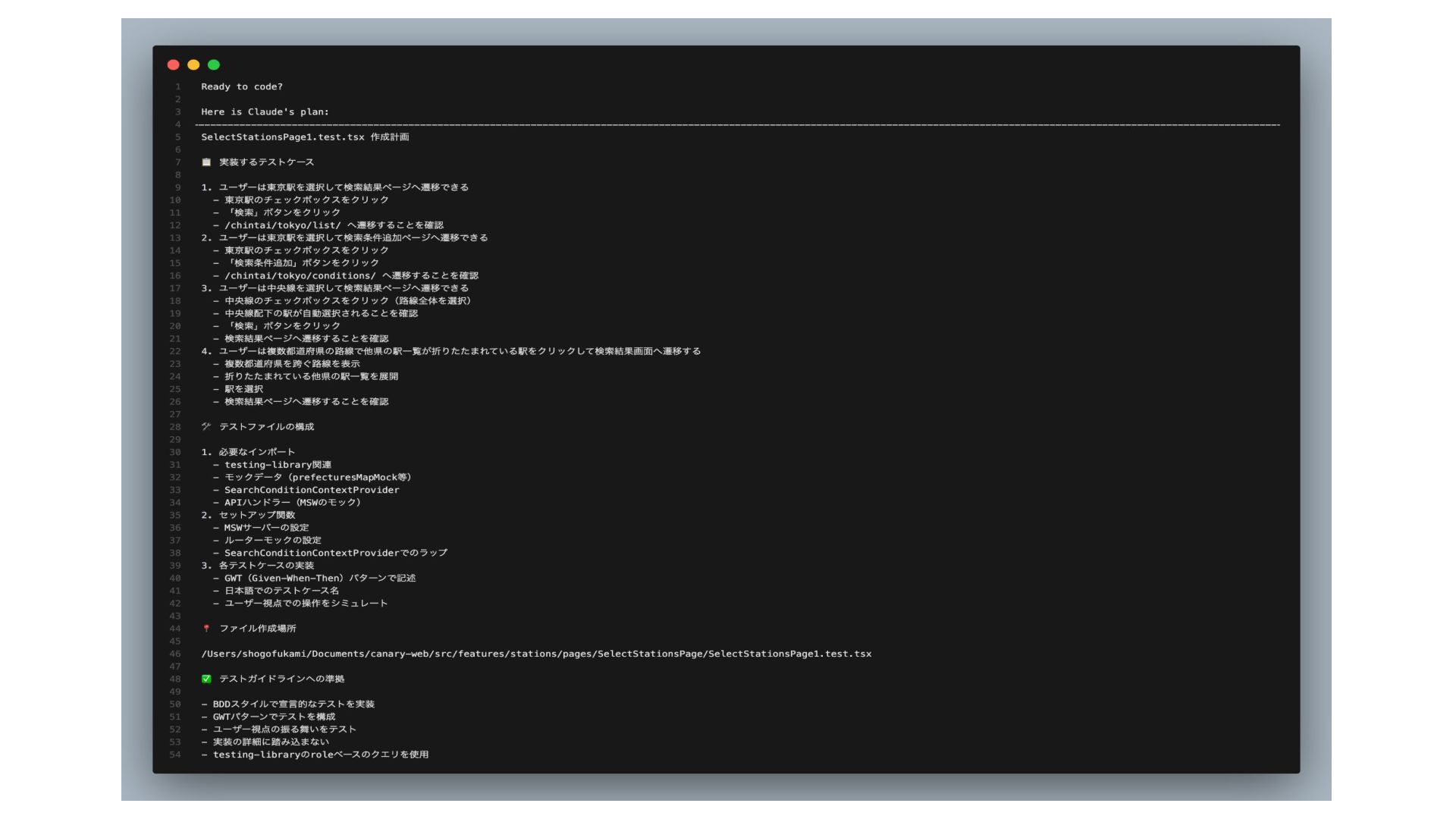Click the /chintai/tokyo/conditions/ route text

tap(300, 275)
